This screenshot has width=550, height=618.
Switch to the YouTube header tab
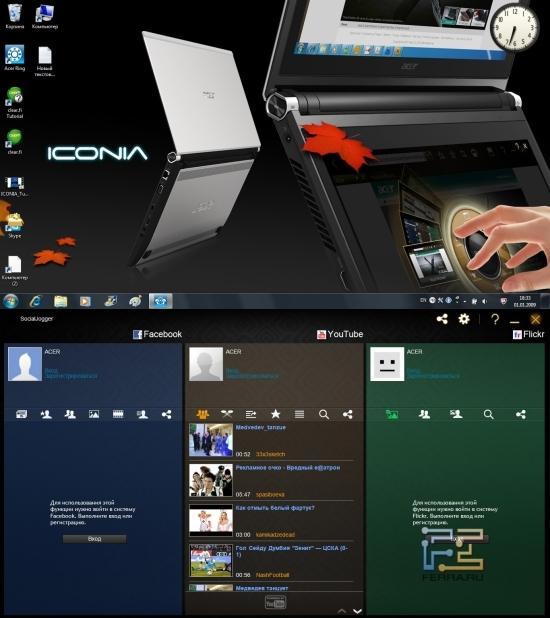(340, 334)
